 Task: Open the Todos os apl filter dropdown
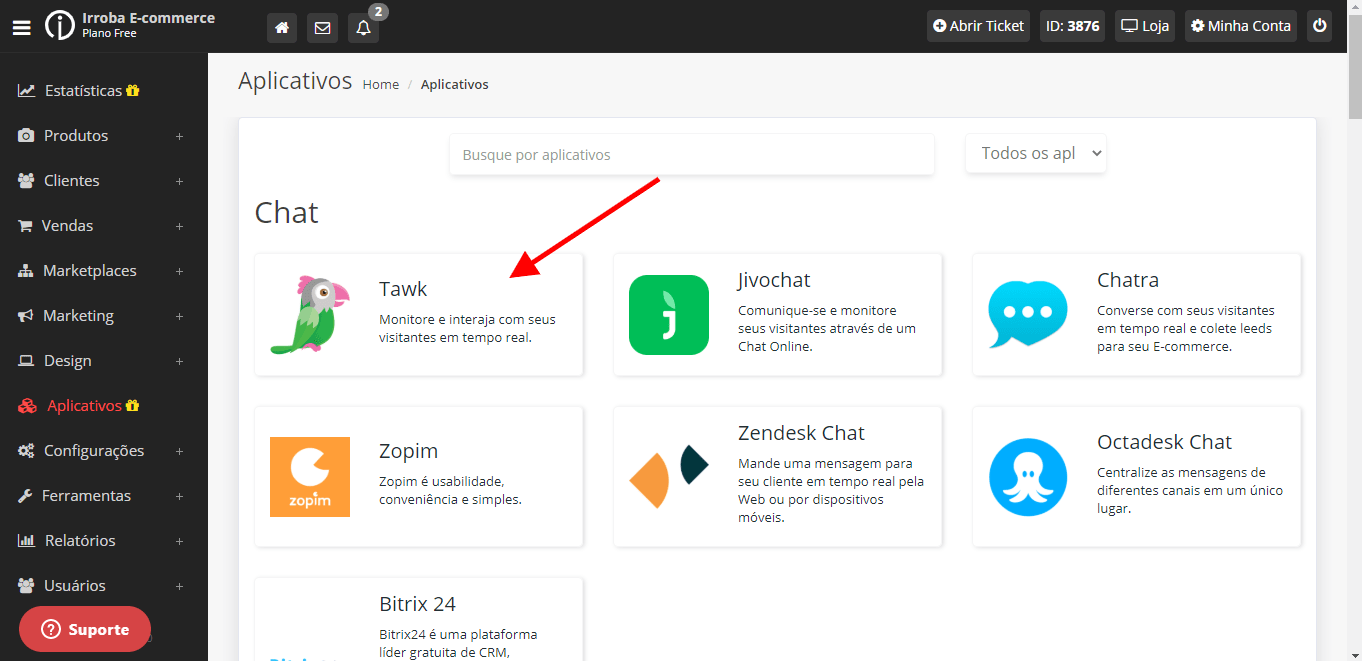pos(1036,153)
